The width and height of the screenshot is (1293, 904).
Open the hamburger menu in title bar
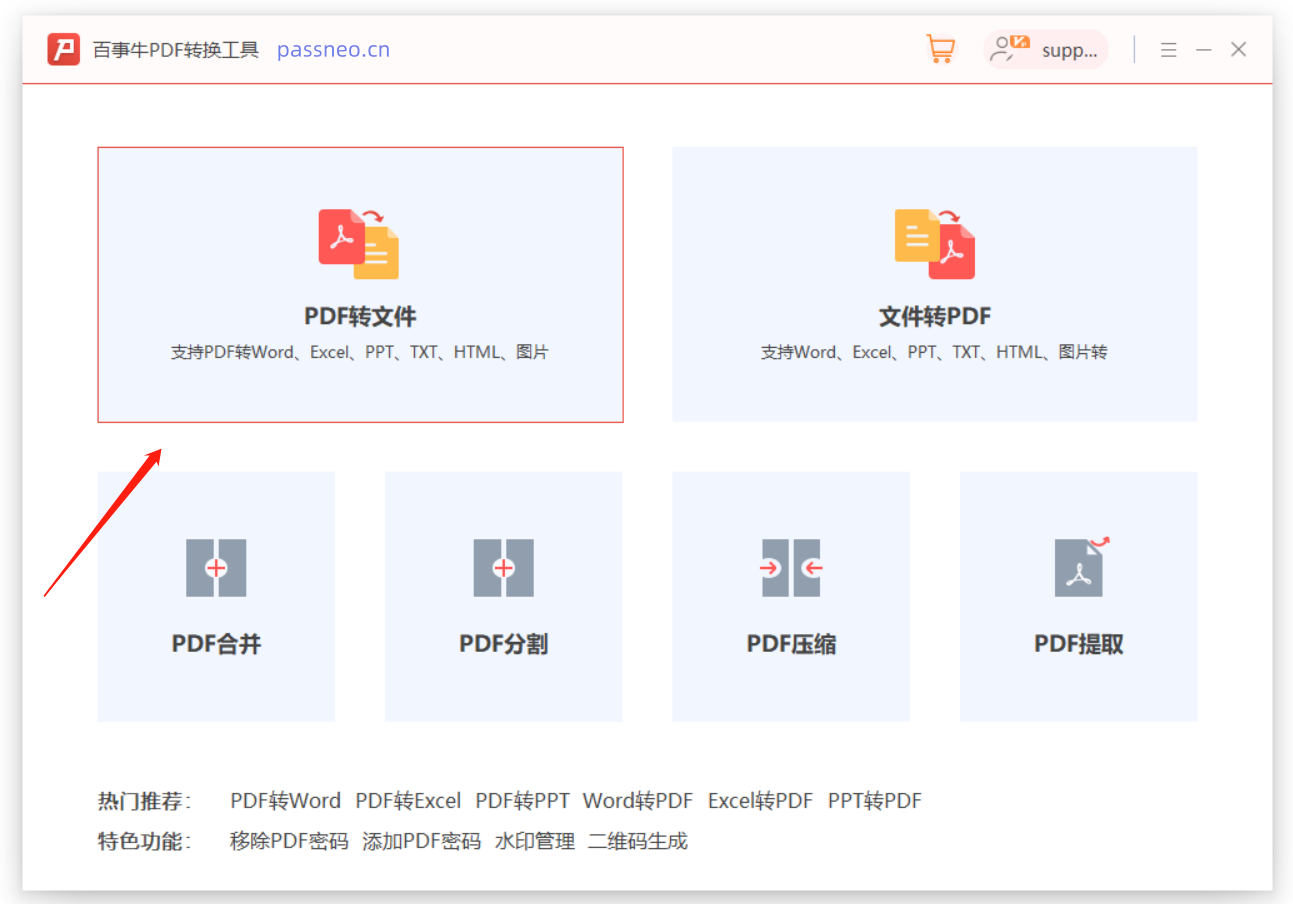click(1168, 49)
